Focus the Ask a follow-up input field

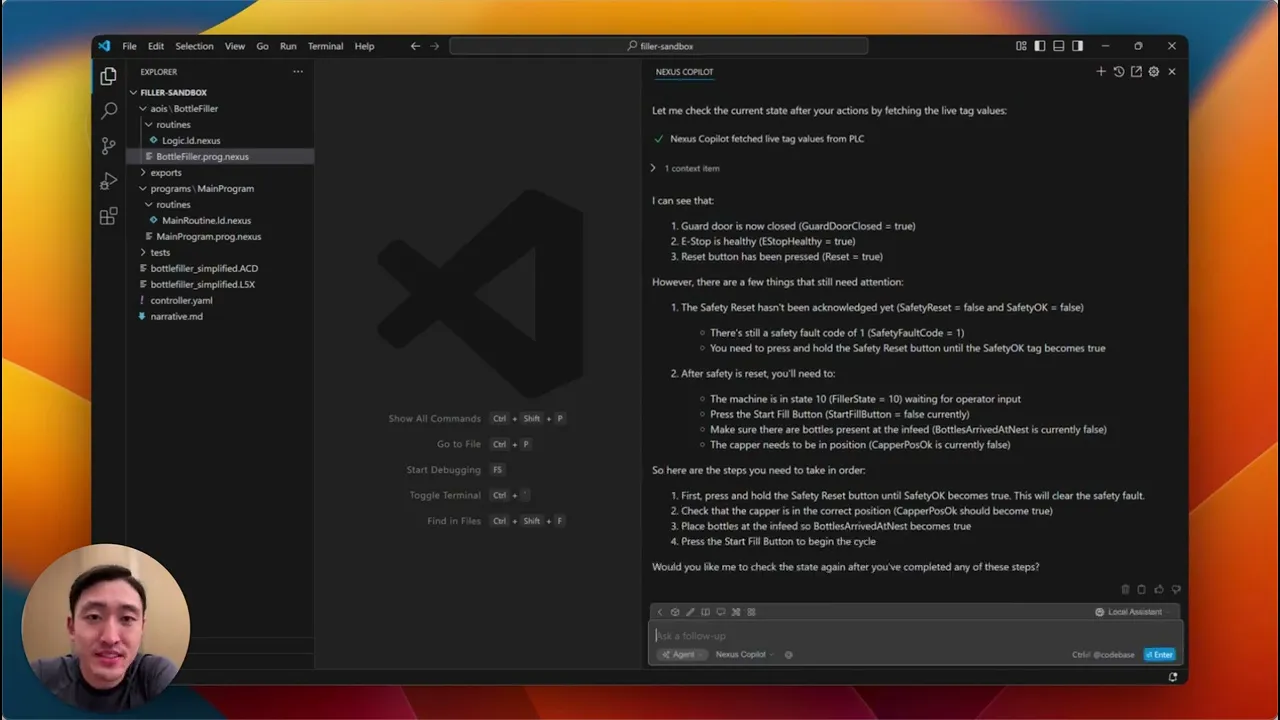coord(915,636)
